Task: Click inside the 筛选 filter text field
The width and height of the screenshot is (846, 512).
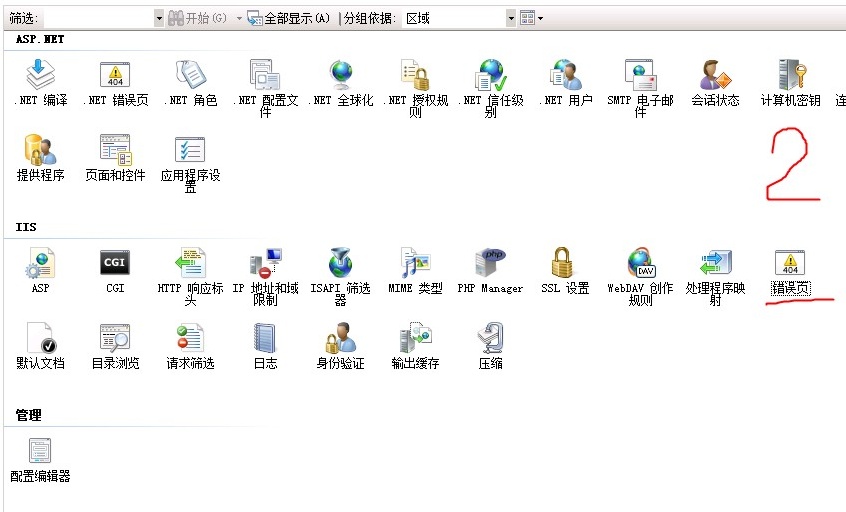Action: 100,18
